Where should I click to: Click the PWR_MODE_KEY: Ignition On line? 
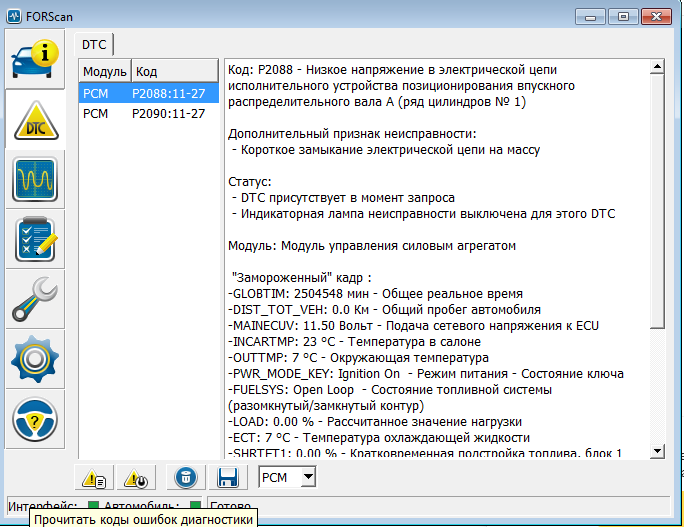pos(426,374)
